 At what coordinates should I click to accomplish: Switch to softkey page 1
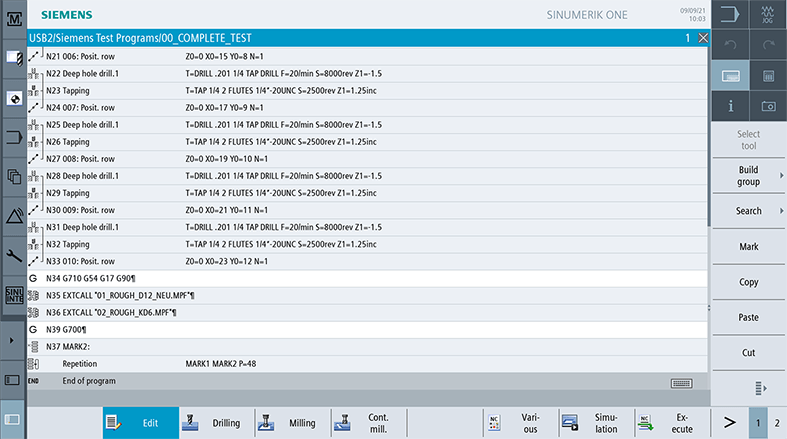click(x=758, y=423)
